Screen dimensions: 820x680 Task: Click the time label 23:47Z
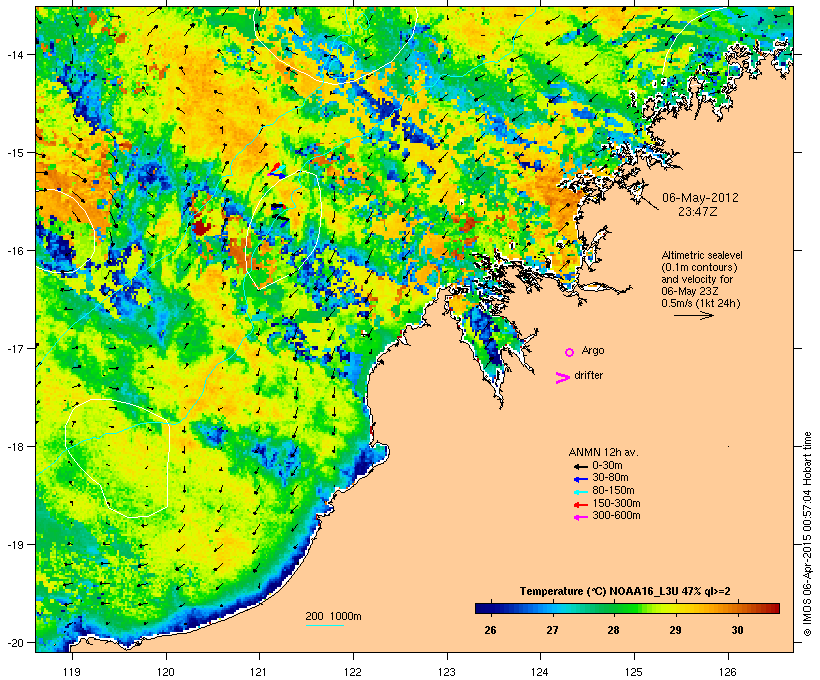698,212
